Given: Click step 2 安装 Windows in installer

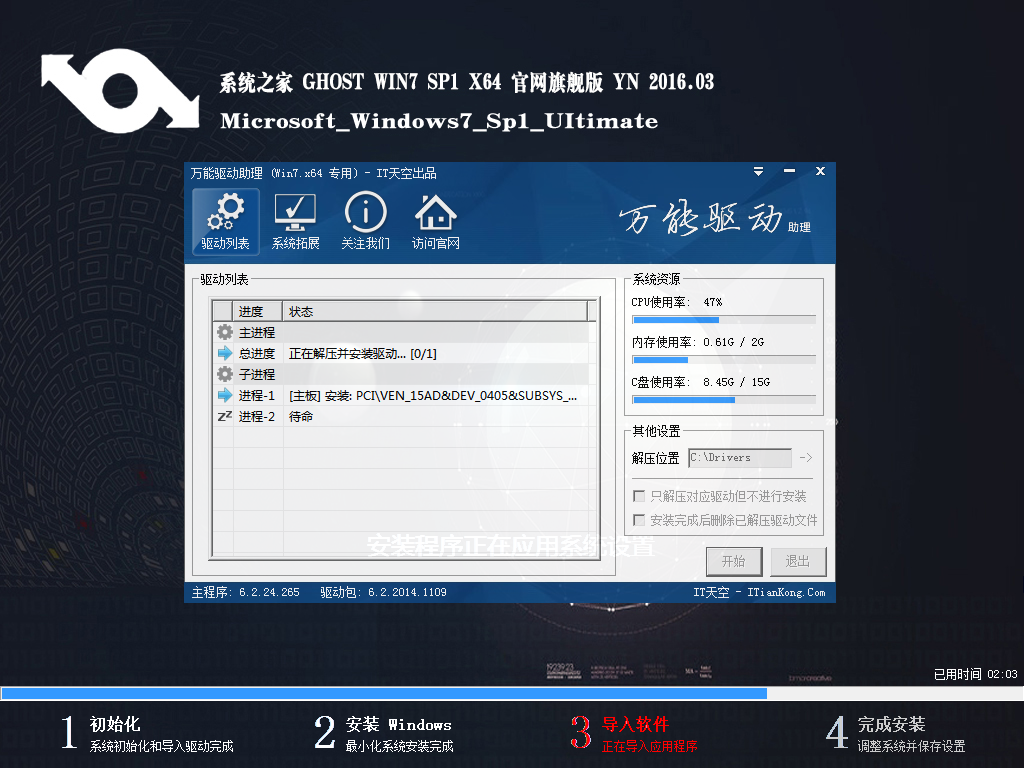Looking at the screenshot, I should (384, 733).
